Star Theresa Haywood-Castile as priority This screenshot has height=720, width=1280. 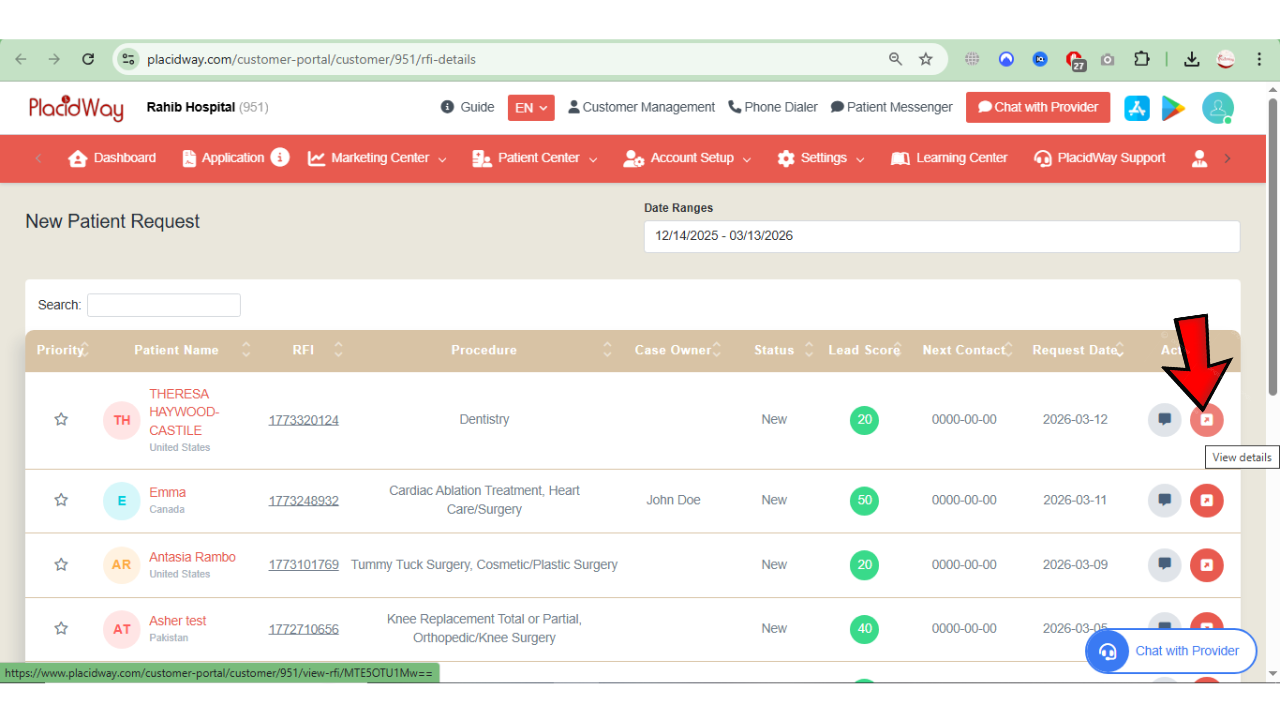(61, 420)
